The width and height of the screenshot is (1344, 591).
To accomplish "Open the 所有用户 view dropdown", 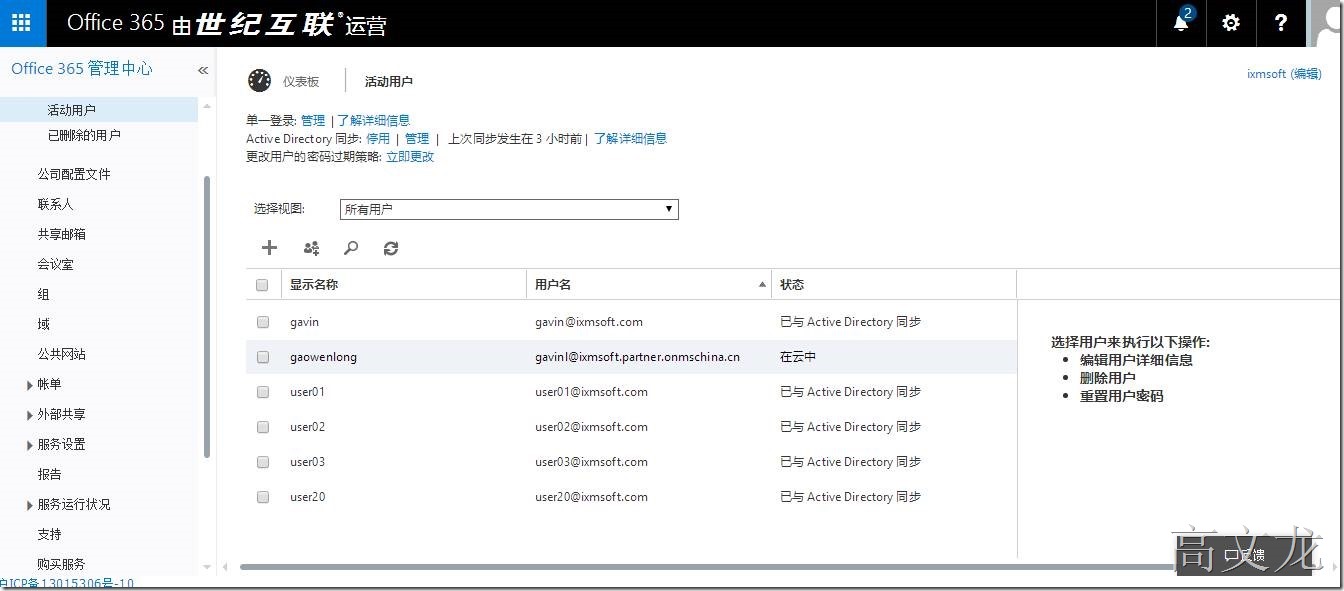I will tap(509, 209).
